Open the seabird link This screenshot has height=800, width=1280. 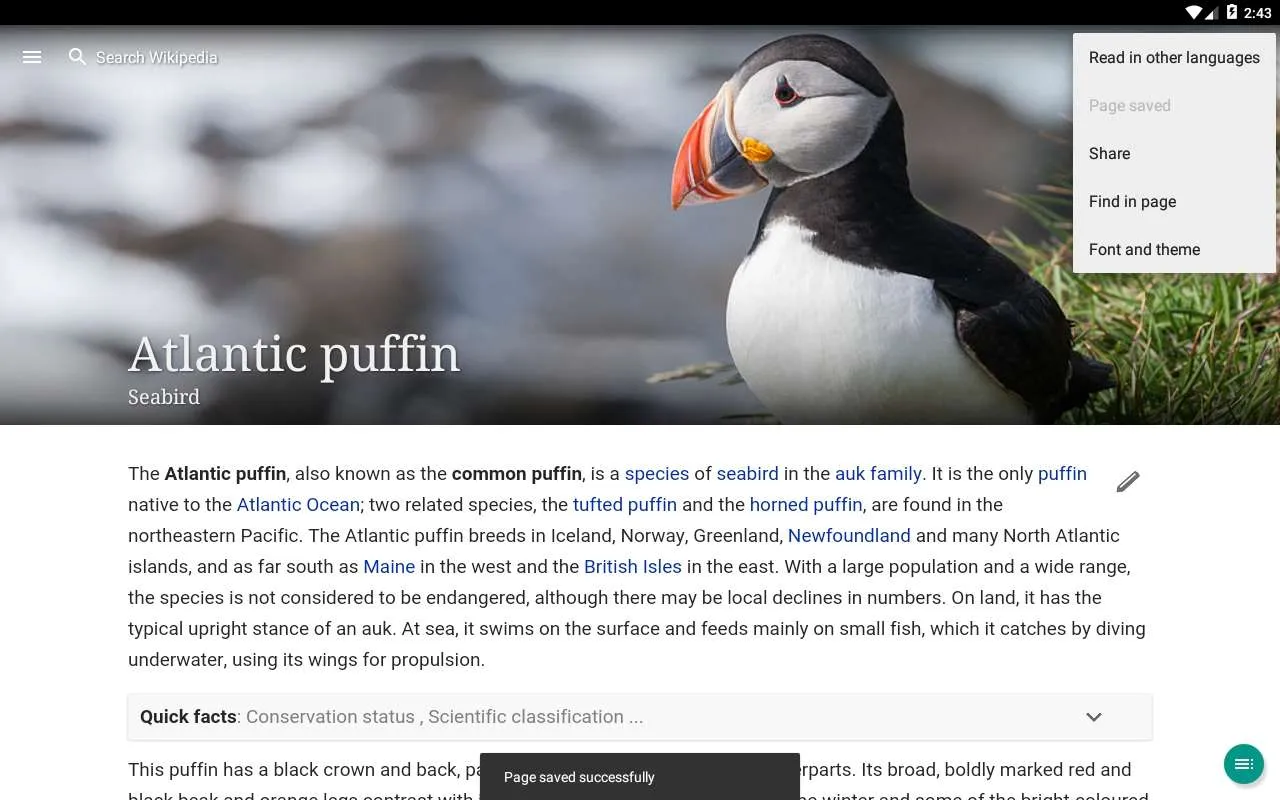coord(747,474)
